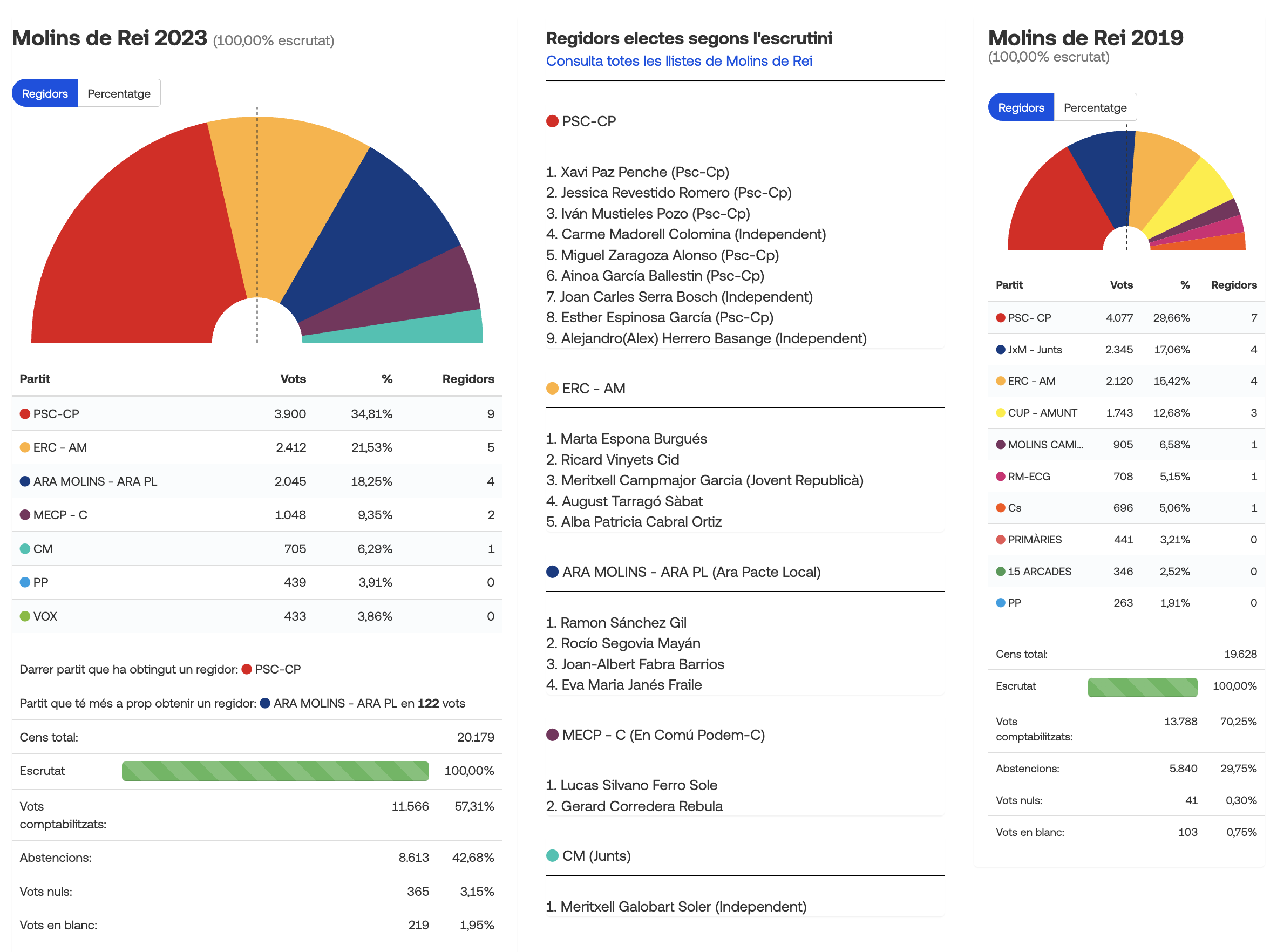Select 'Meritxell Galobart Soler (Independent)' entry
1277x952 pixels.
pos(676,907)
